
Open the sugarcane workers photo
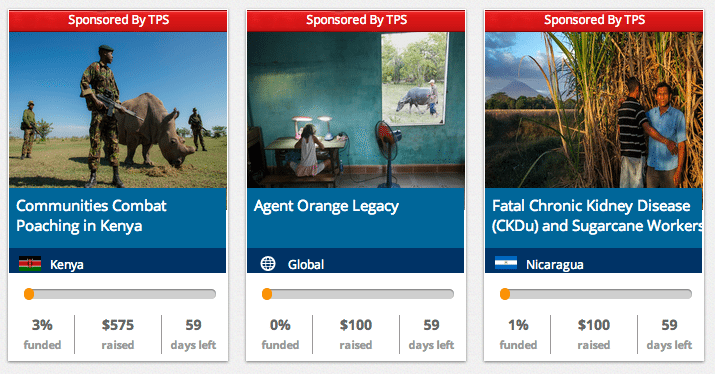[594, 110]
